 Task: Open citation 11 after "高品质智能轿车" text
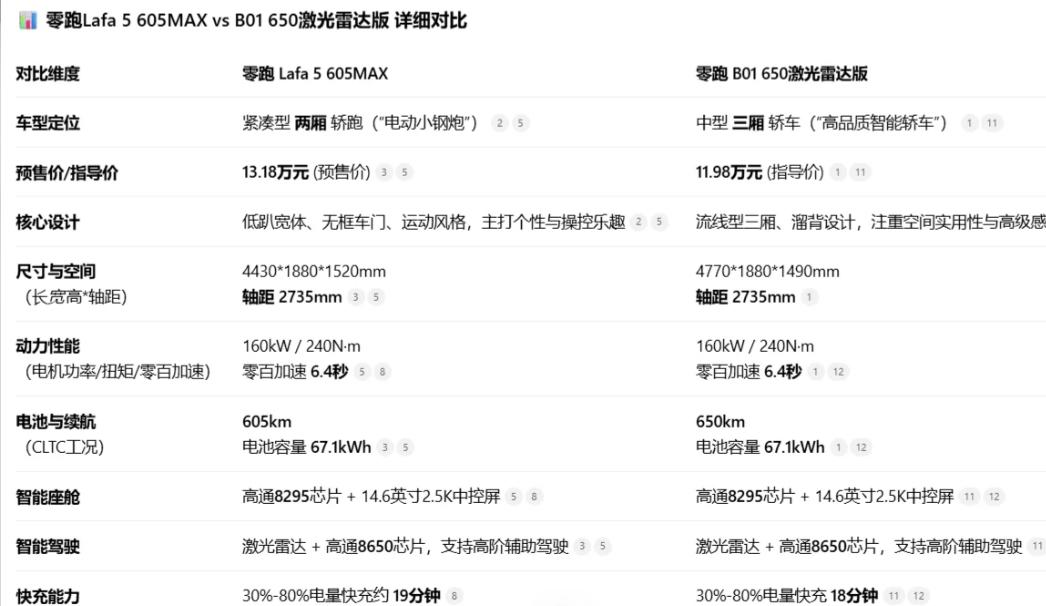992,123
